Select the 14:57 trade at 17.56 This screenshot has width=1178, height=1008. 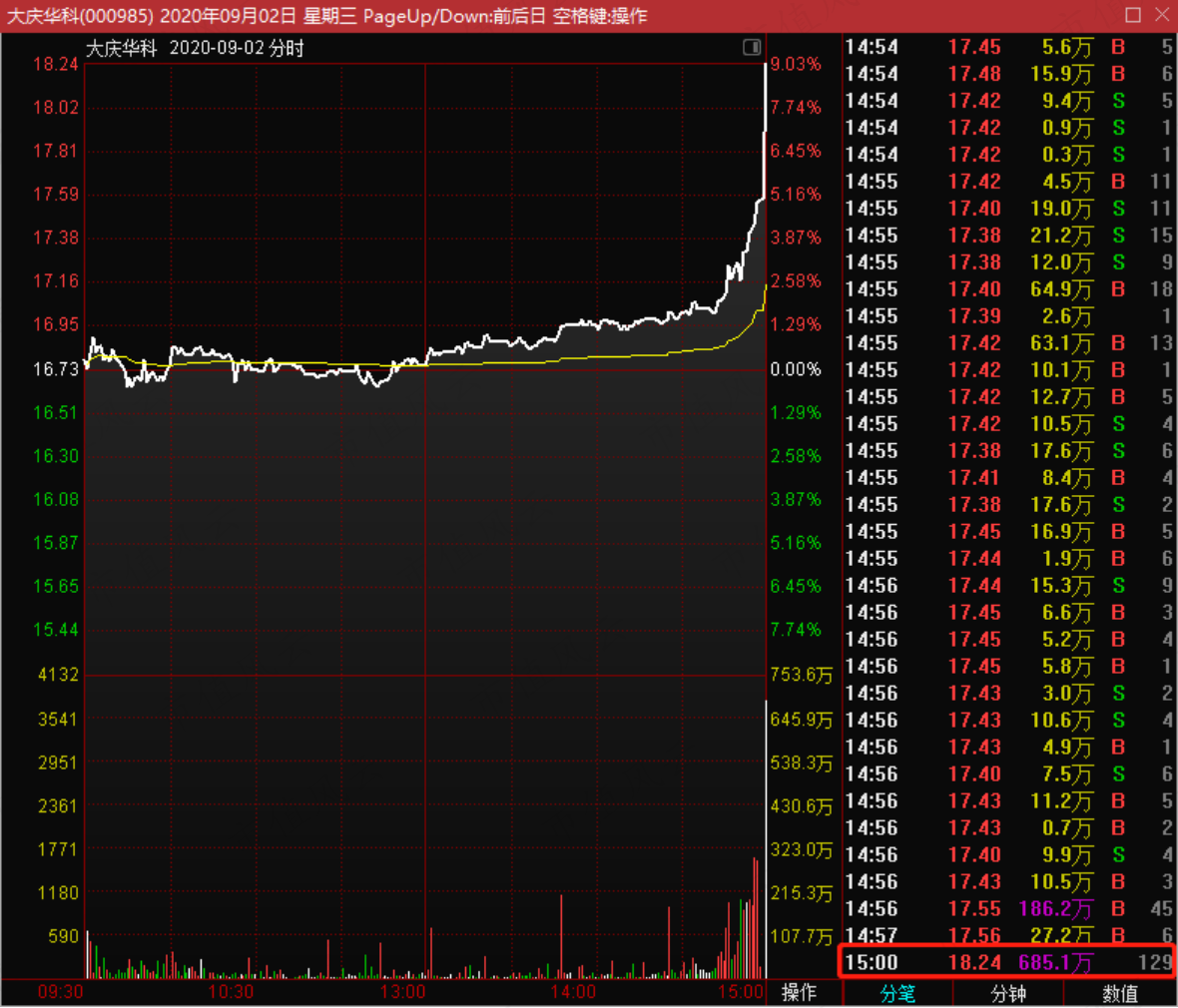click(x=1006, y=935)
